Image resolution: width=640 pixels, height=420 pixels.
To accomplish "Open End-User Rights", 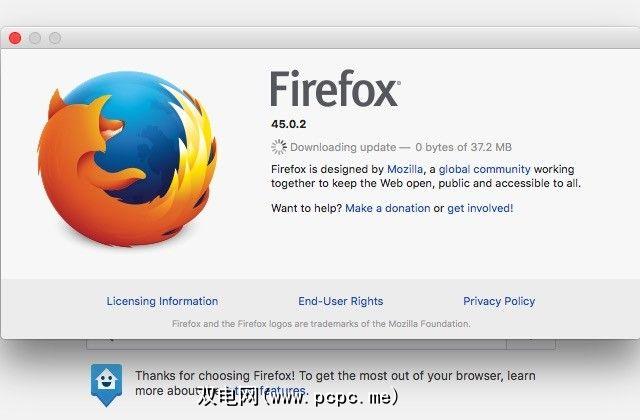I will point(341,301).
